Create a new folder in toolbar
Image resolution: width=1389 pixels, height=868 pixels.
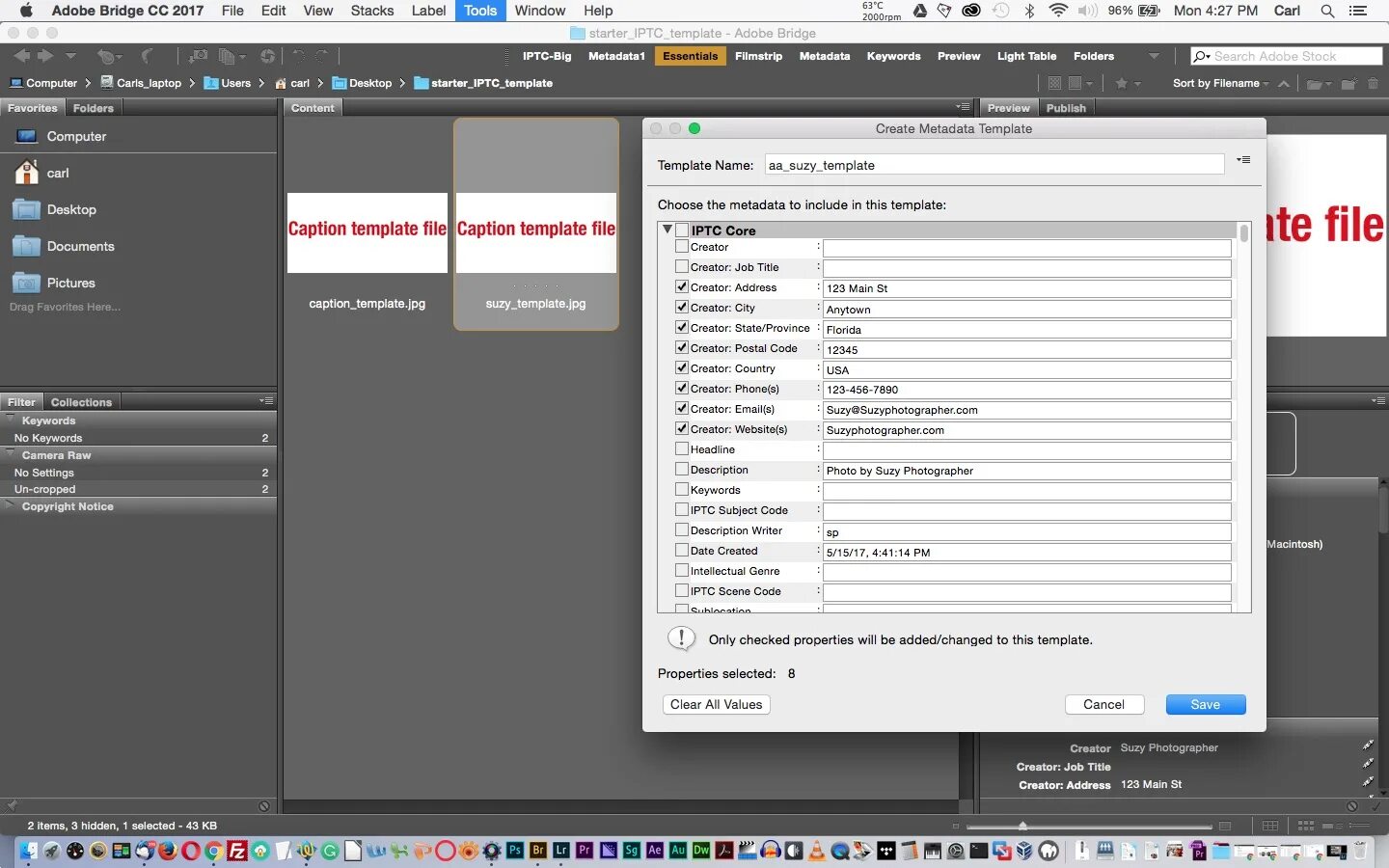pos(1348,84)
